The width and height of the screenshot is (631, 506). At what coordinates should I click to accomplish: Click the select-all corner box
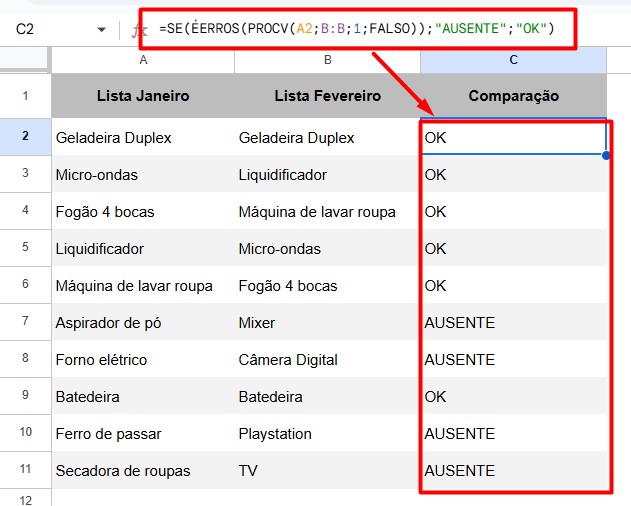25,60
